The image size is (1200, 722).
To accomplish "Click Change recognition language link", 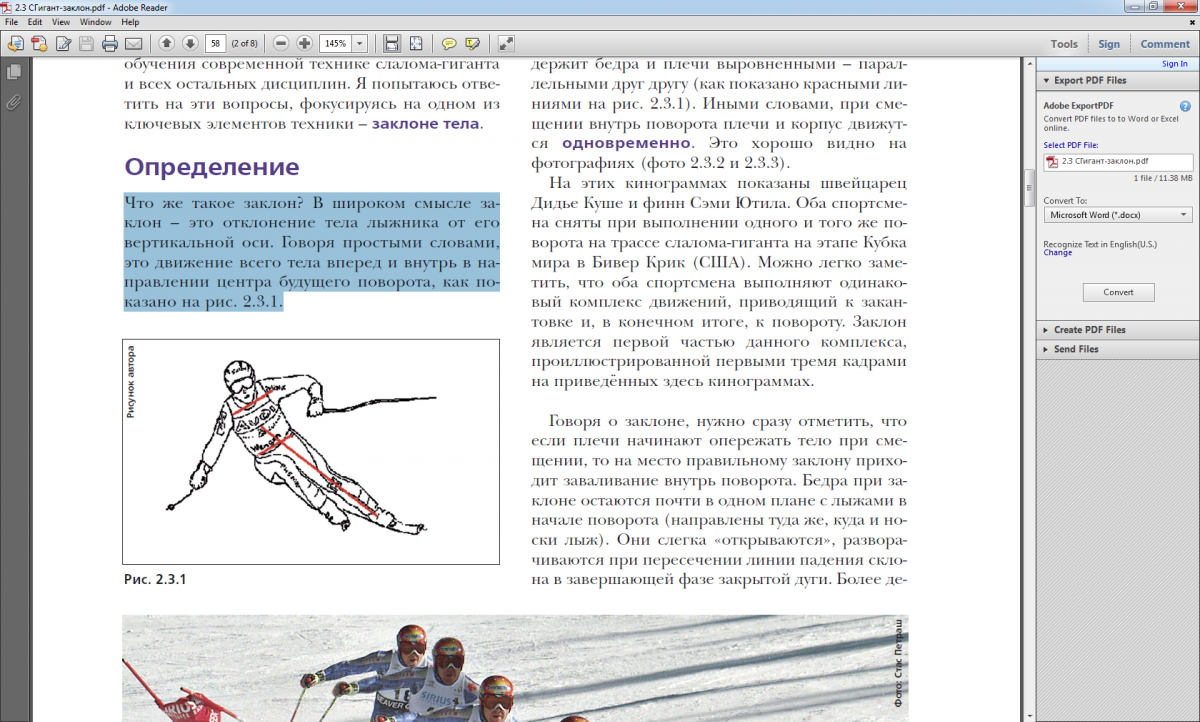I will [1058, 253].
